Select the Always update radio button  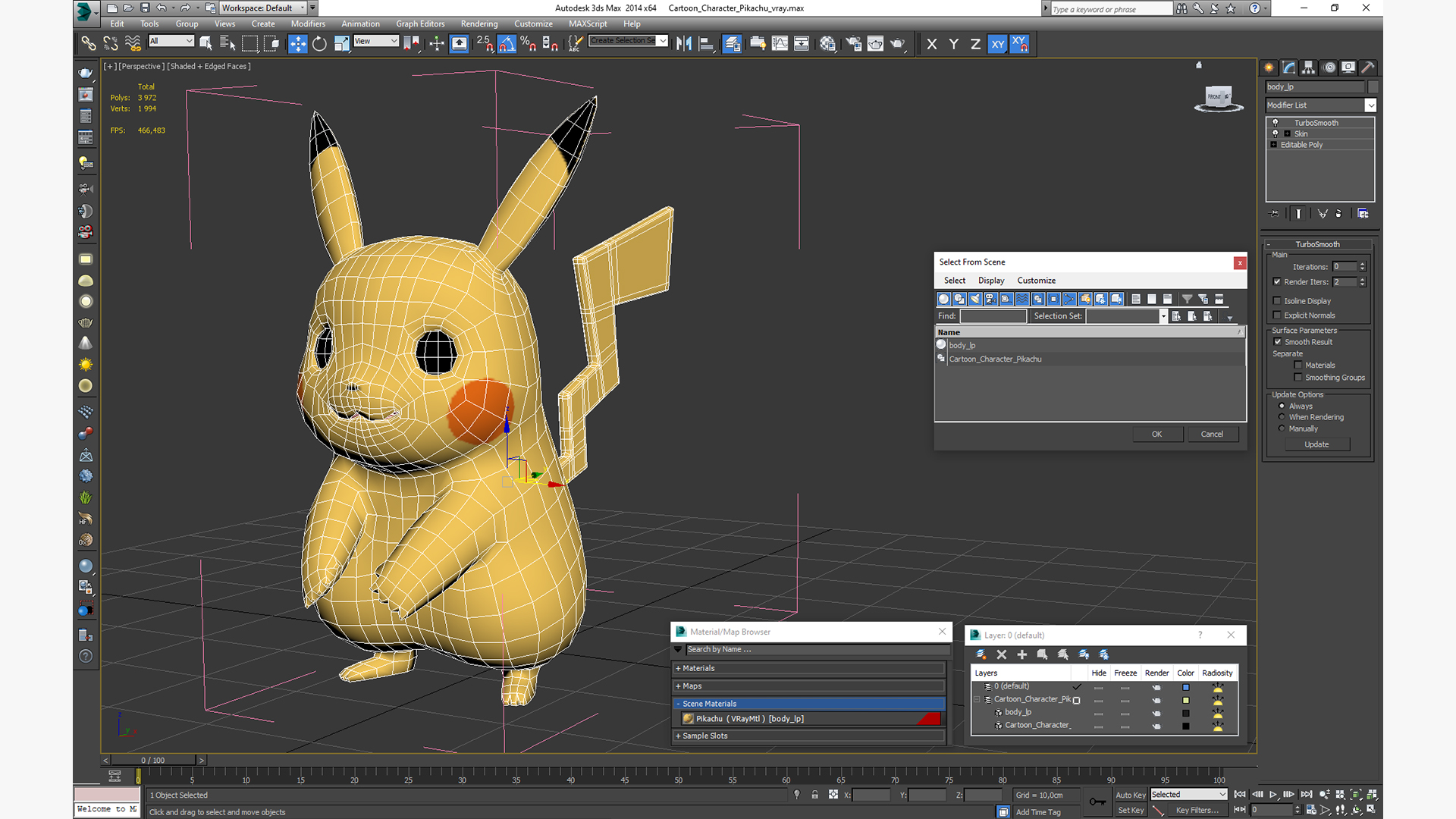click(1282, 406)
